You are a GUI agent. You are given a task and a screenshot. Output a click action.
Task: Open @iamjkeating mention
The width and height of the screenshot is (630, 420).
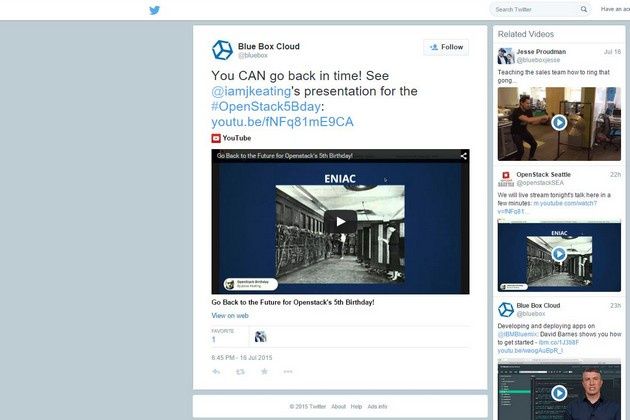click(251, 91)
